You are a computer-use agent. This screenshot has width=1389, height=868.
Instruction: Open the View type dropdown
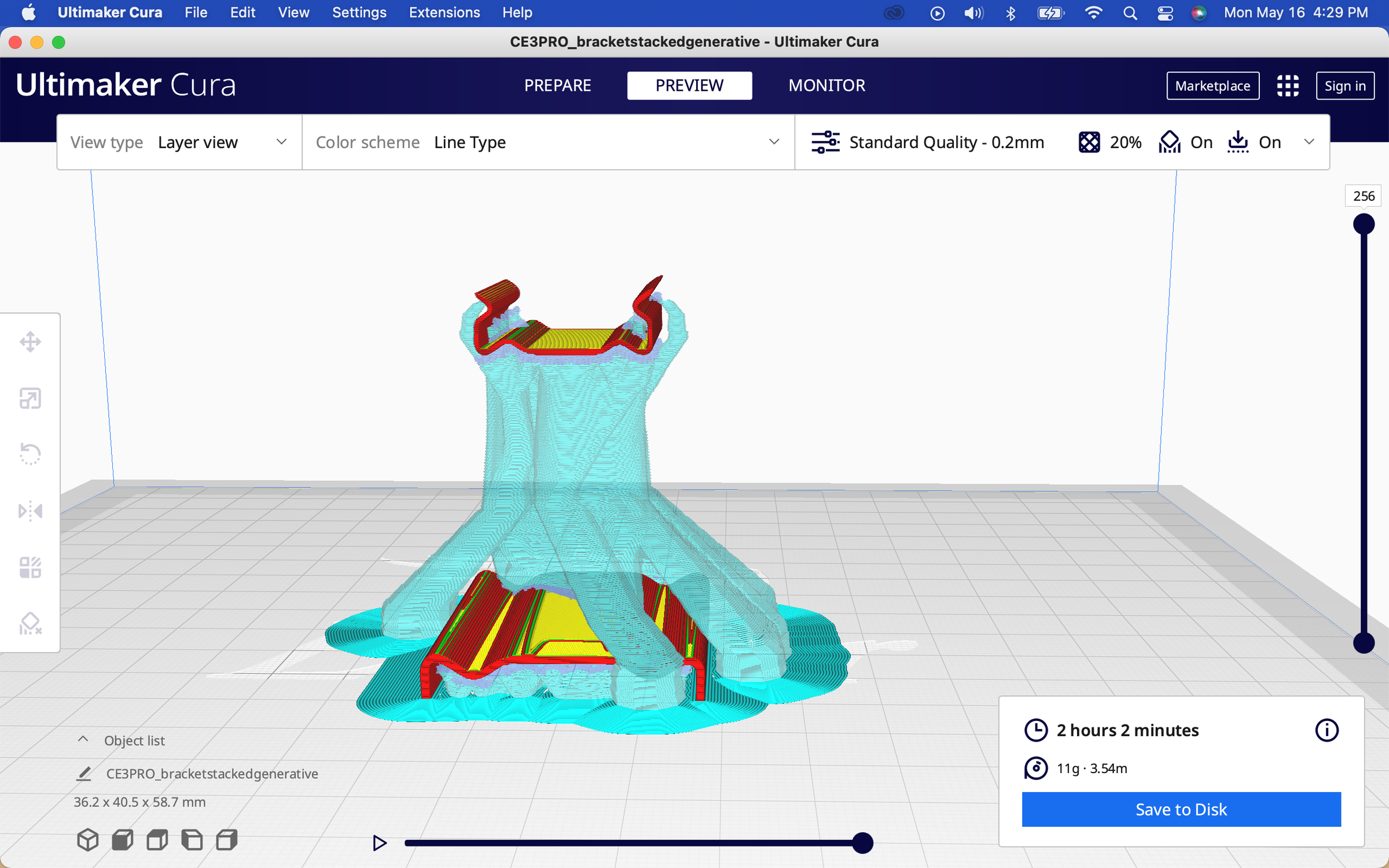point(220,142)
